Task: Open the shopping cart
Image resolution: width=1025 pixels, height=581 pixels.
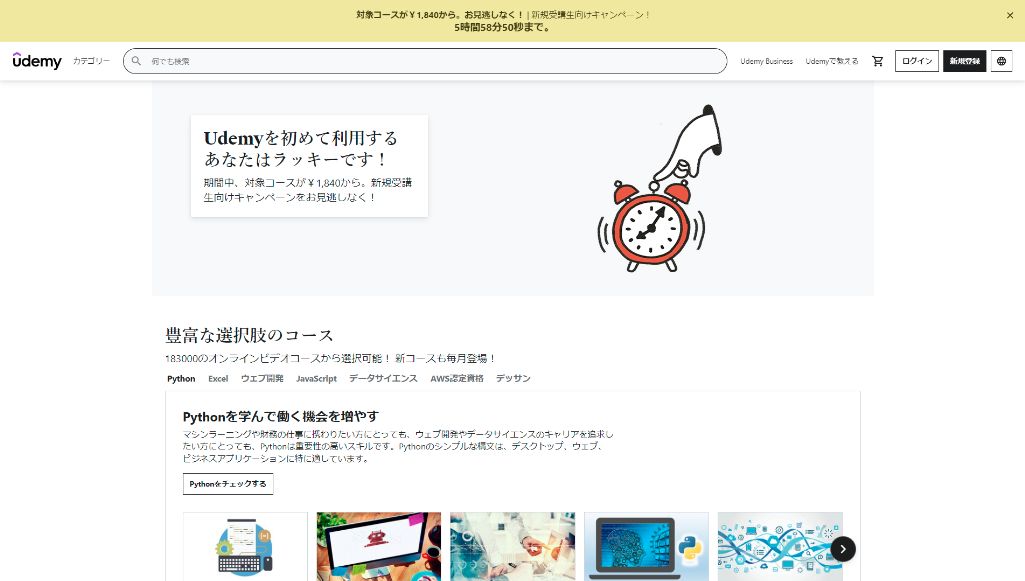Action: 878,61
